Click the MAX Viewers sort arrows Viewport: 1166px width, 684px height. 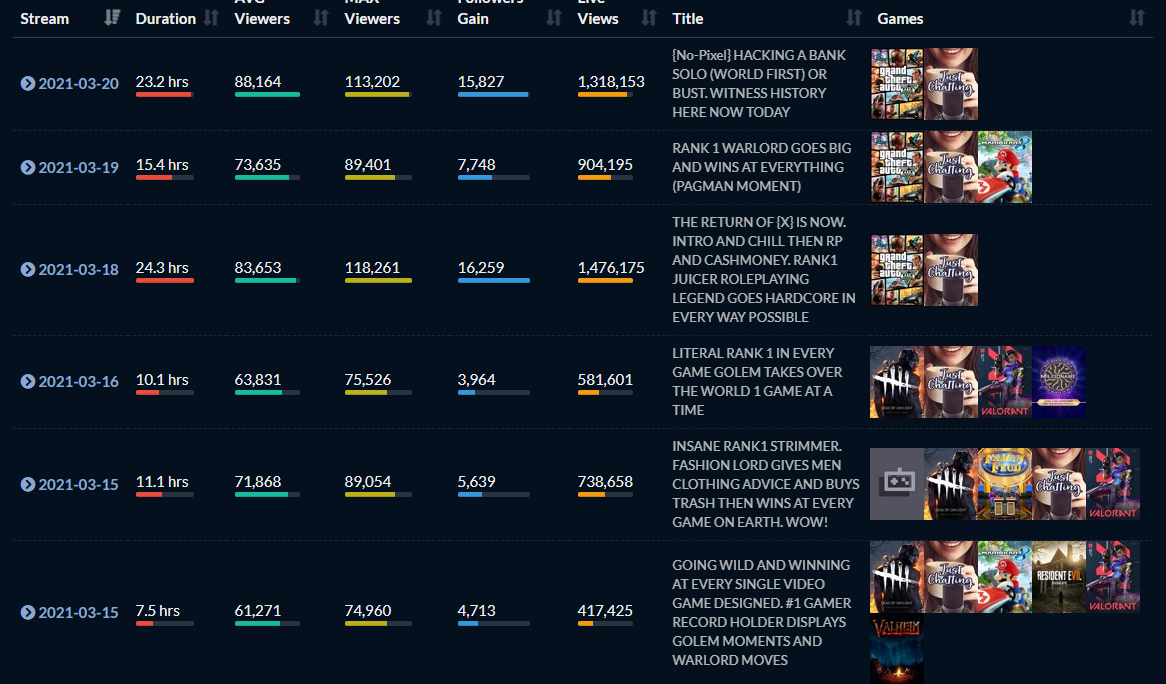432,18
